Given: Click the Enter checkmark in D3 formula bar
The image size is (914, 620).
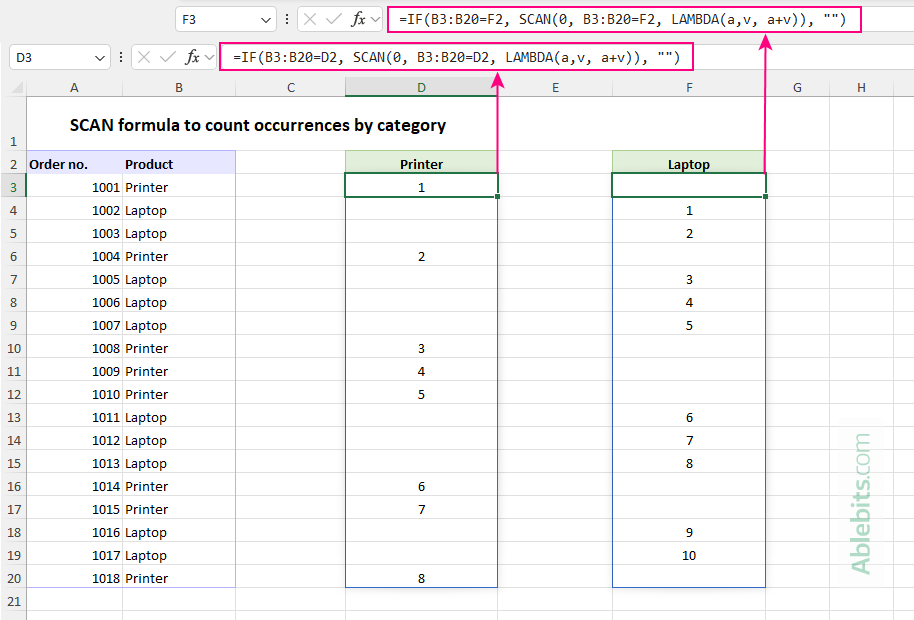Looking at the screenshot, I should point(168,57).
